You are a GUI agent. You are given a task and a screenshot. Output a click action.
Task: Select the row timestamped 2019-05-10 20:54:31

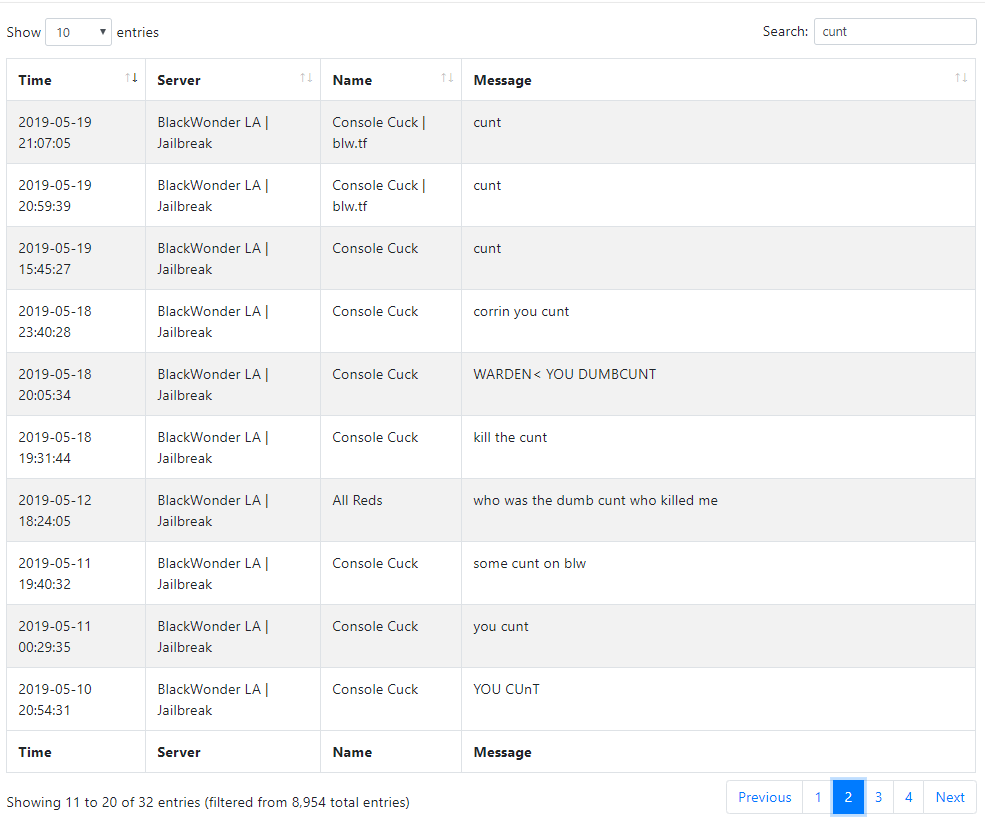coord(491,699)
